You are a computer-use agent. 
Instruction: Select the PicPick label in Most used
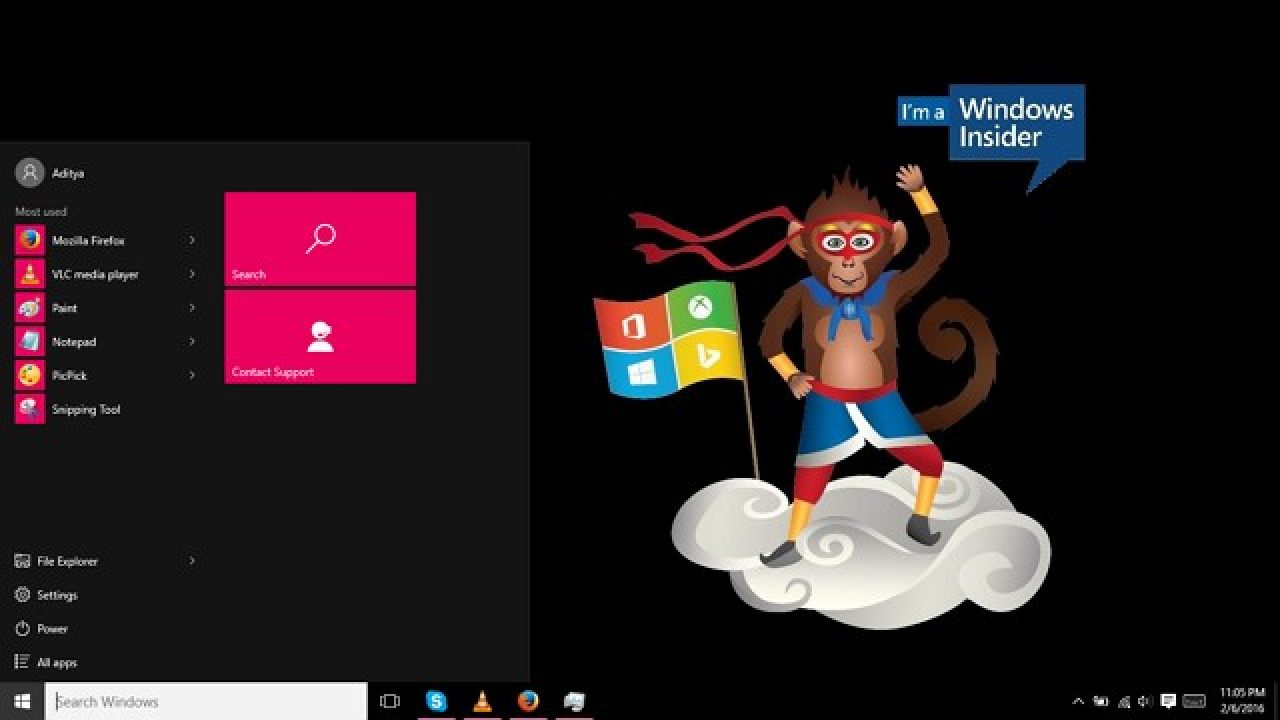click(68, 376)
